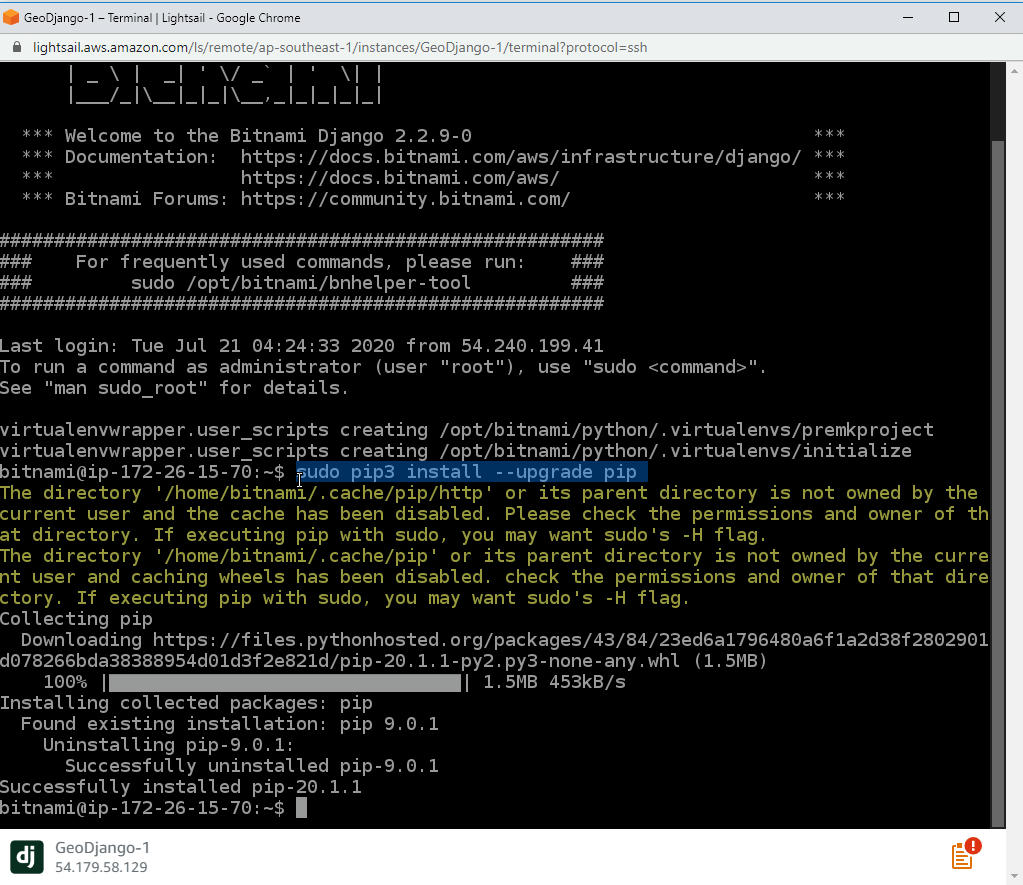
Task: Click the terminal cursor at the prompt
Action: pyautogui.click(x=301, y=808)
